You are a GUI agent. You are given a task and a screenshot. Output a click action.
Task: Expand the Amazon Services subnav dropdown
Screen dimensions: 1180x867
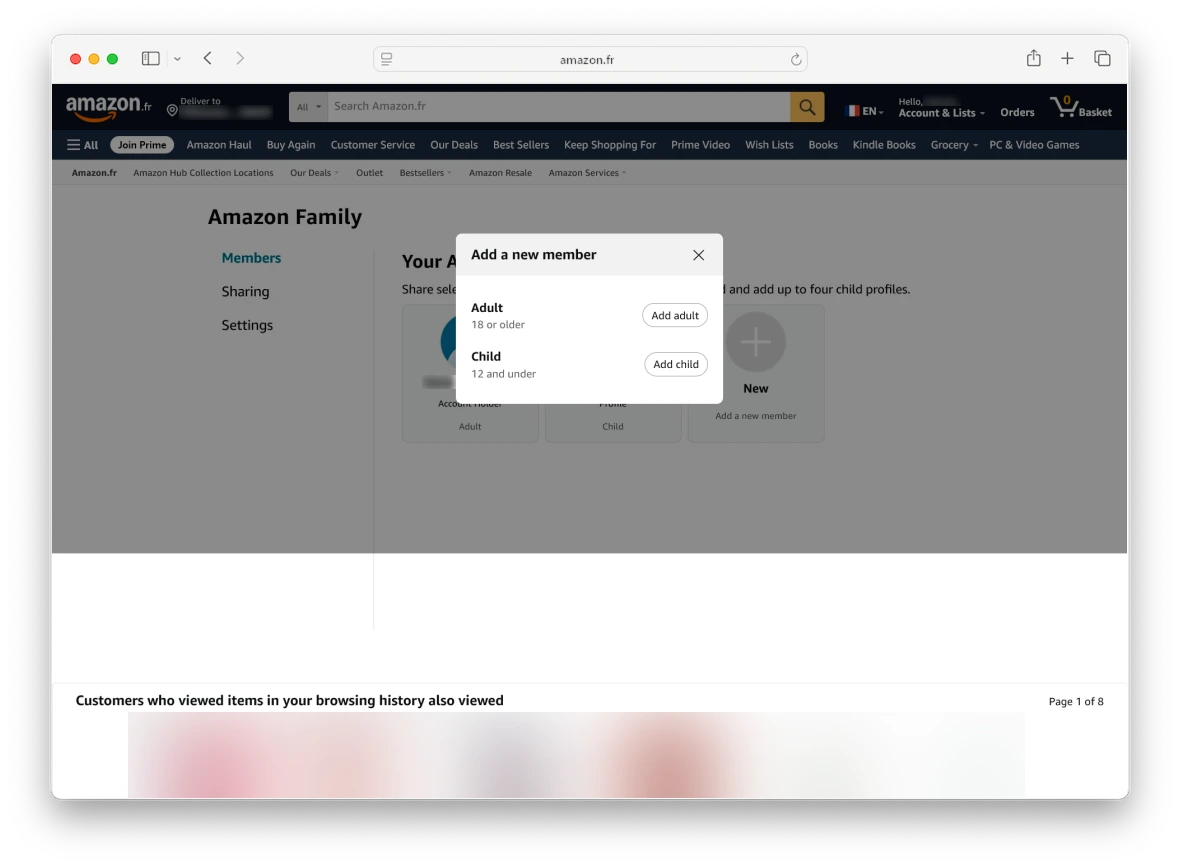coord(587,173)
